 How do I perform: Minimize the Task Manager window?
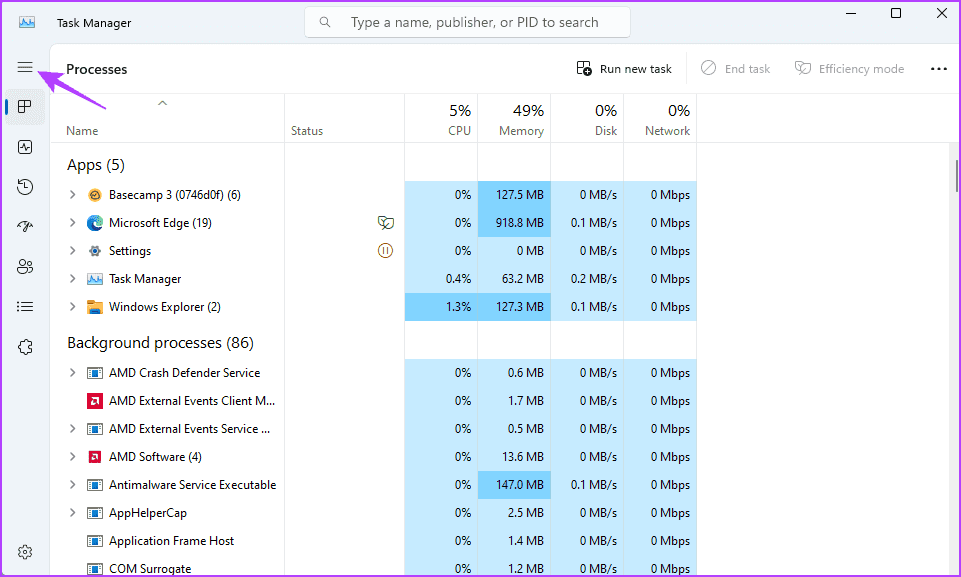[x=851, y=13]
